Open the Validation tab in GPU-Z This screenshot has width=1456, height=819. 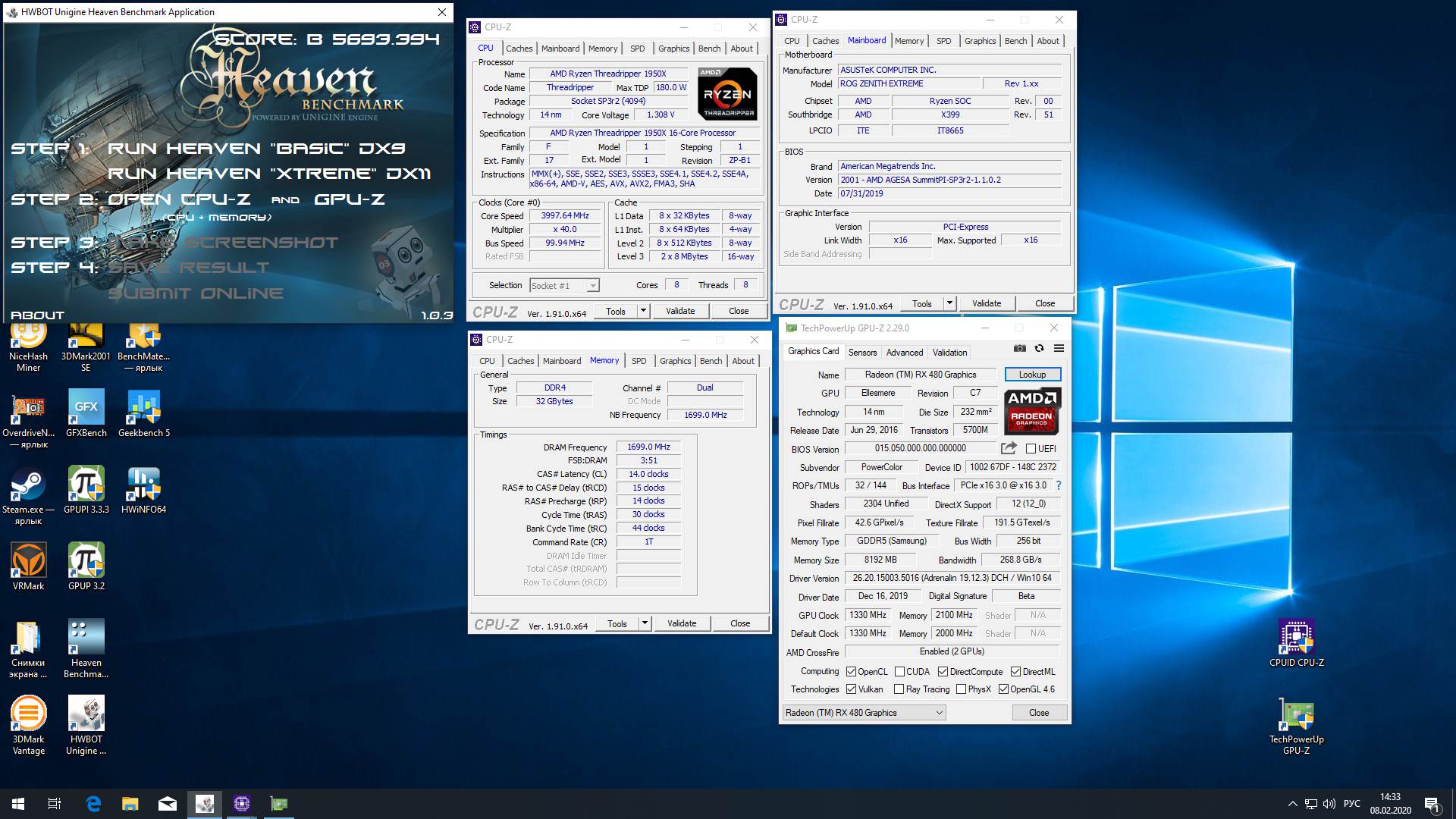coord(949,353)
